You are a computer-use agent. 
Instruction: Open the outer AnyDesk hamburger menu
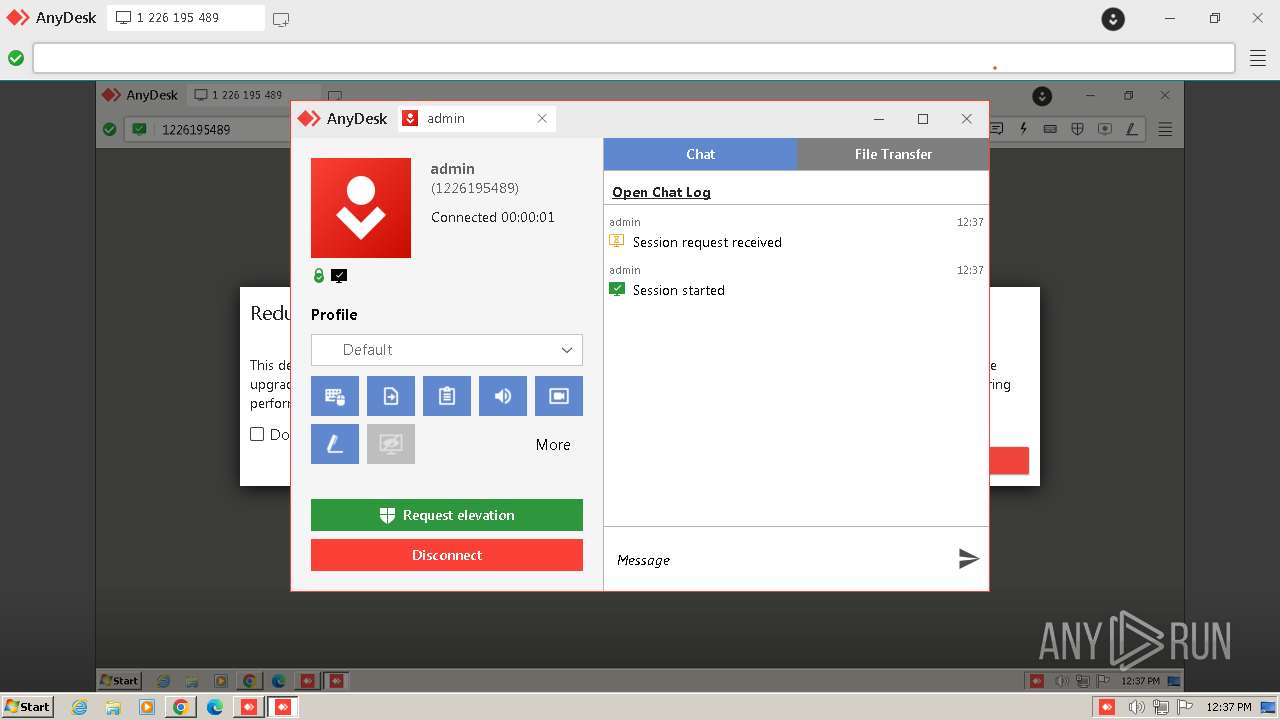click(x=1258, y=58)
